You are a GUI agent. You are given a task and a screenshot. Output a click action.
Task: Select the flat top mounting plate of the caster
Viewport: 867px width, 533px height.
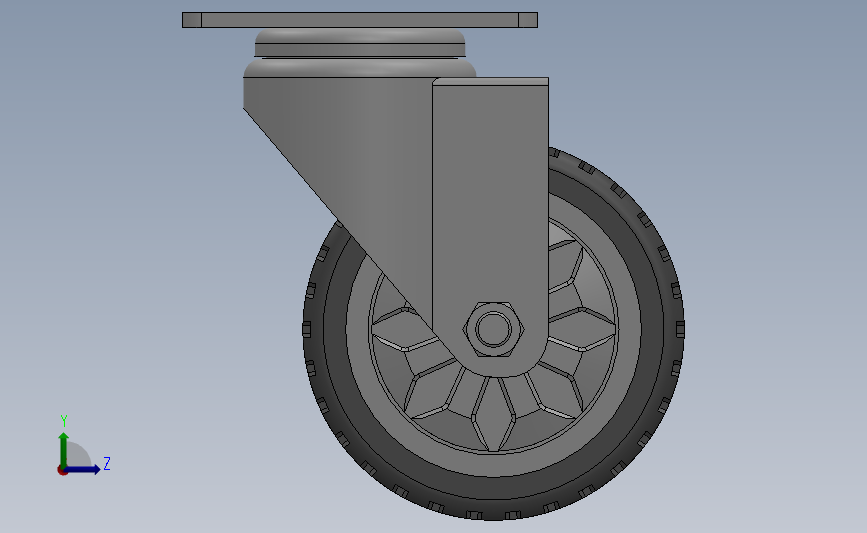pyautogui.click(x=359, y=20)
